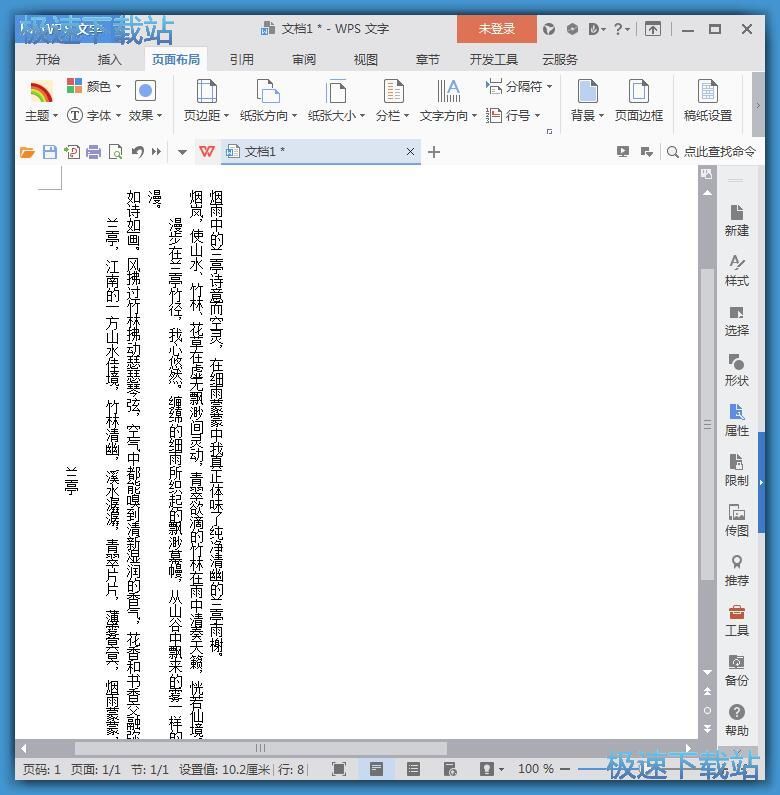
Task: Click the undo arrow icon
Action: pos(137,152)
